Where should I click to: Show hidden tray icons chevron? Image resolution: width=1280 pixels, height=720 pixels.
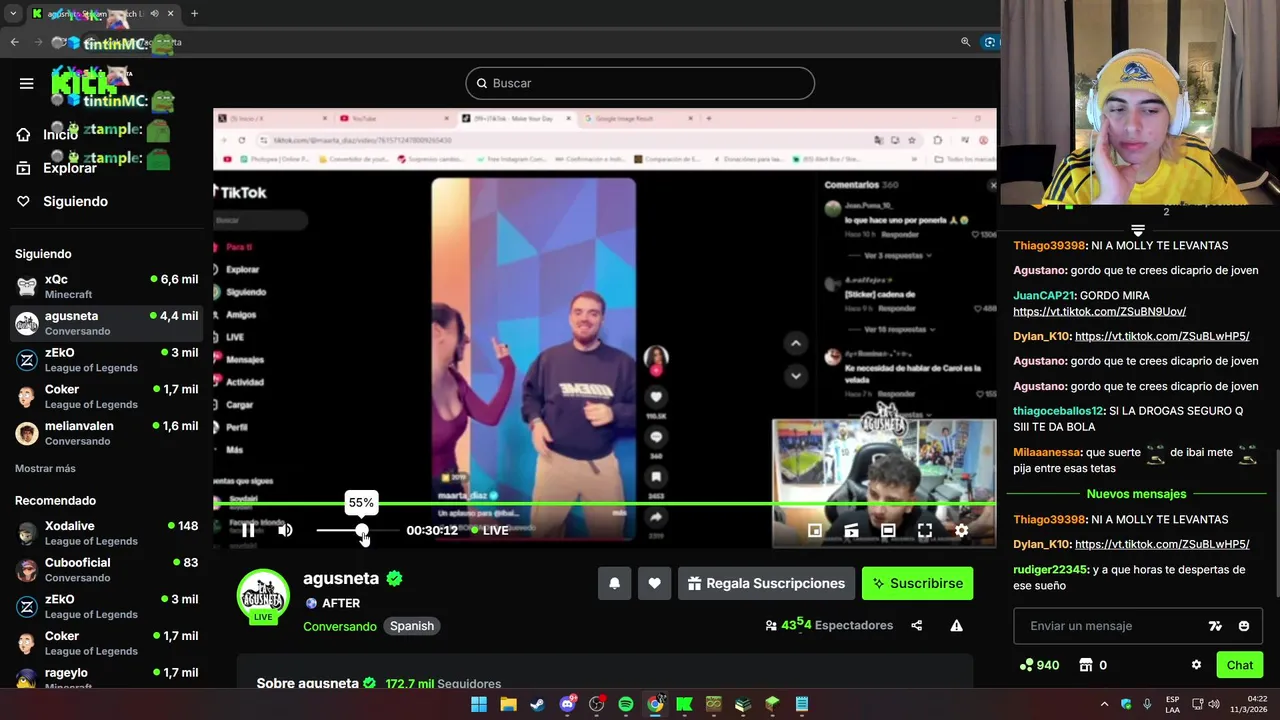[1104, 704]
